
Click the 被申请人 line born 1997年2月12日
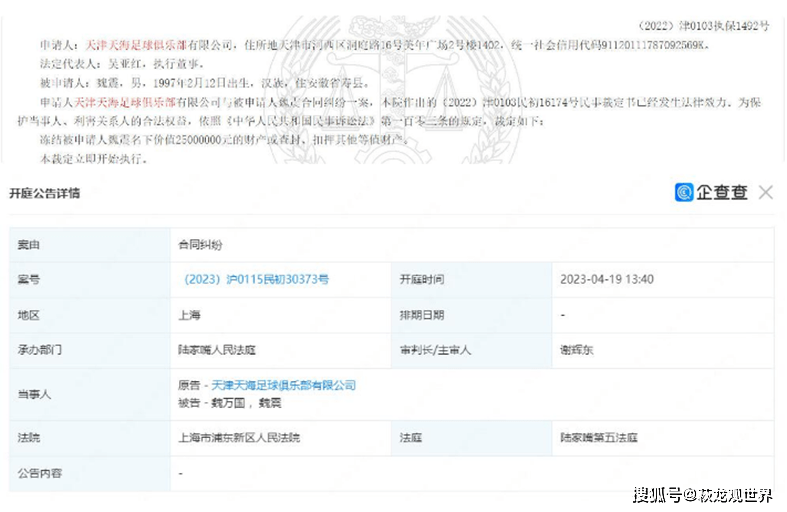click(205, 83)
